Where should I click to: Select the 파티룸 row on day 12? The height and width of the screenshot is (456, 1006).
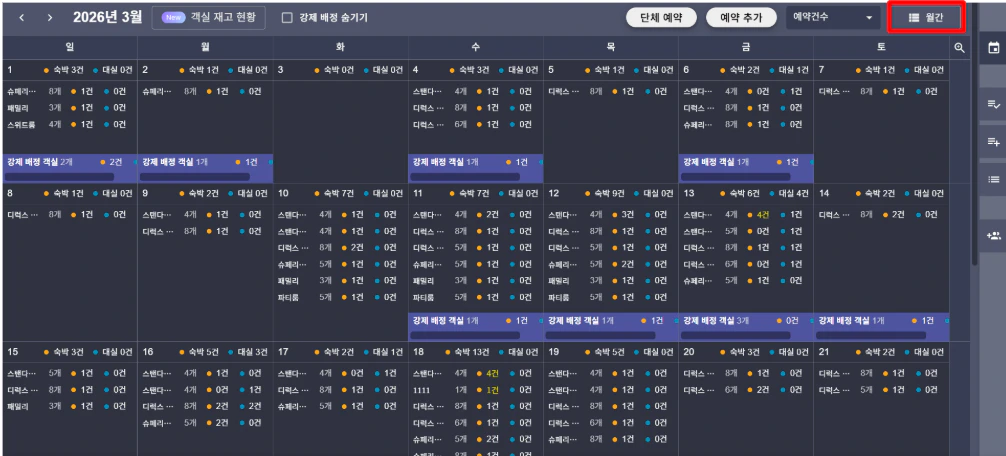[x=610, y=298]
